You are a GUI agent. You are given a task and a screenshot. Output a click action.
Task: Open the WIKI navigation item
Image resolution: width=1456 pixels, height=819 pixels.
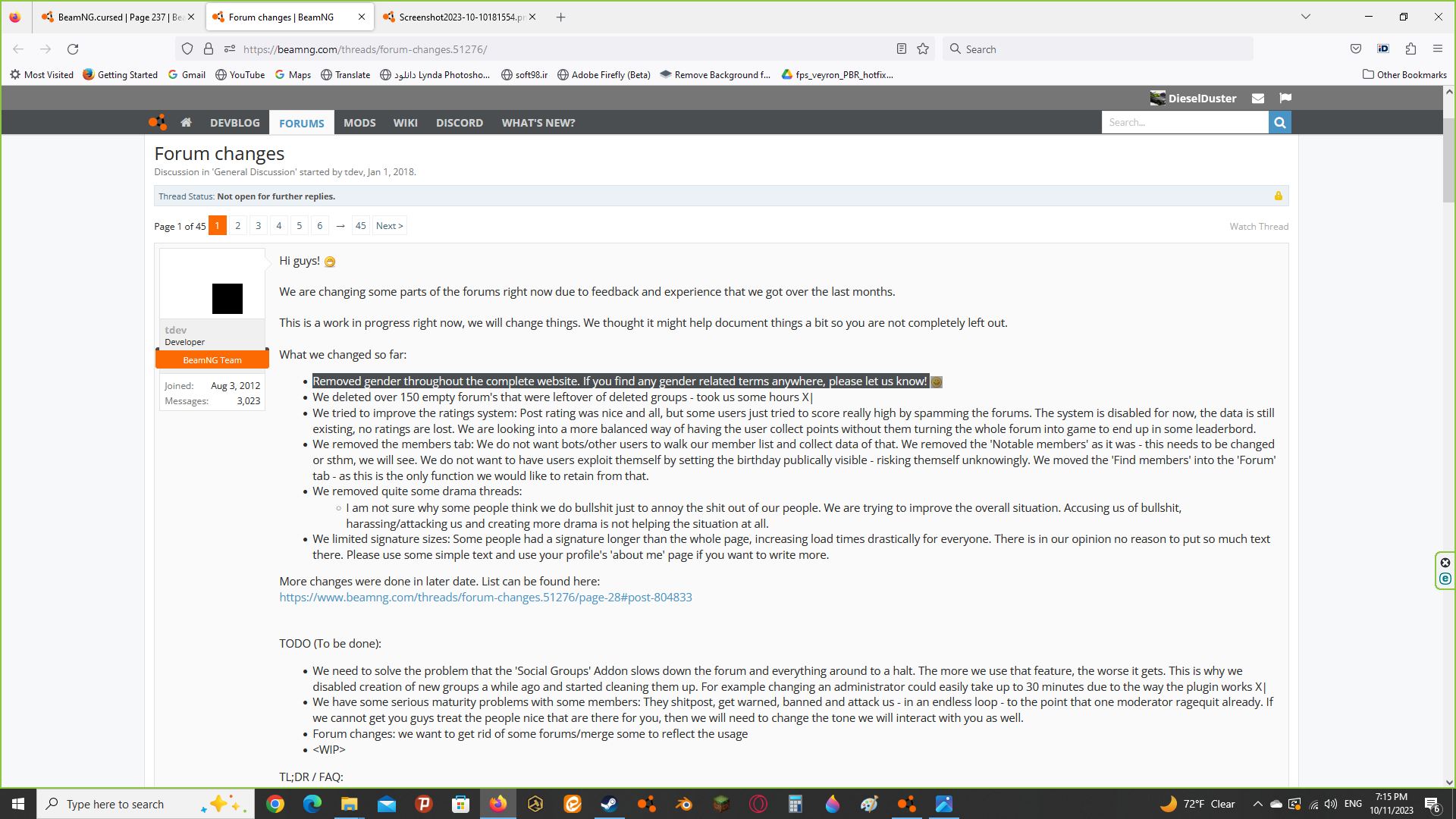click(x=406, y=123)
